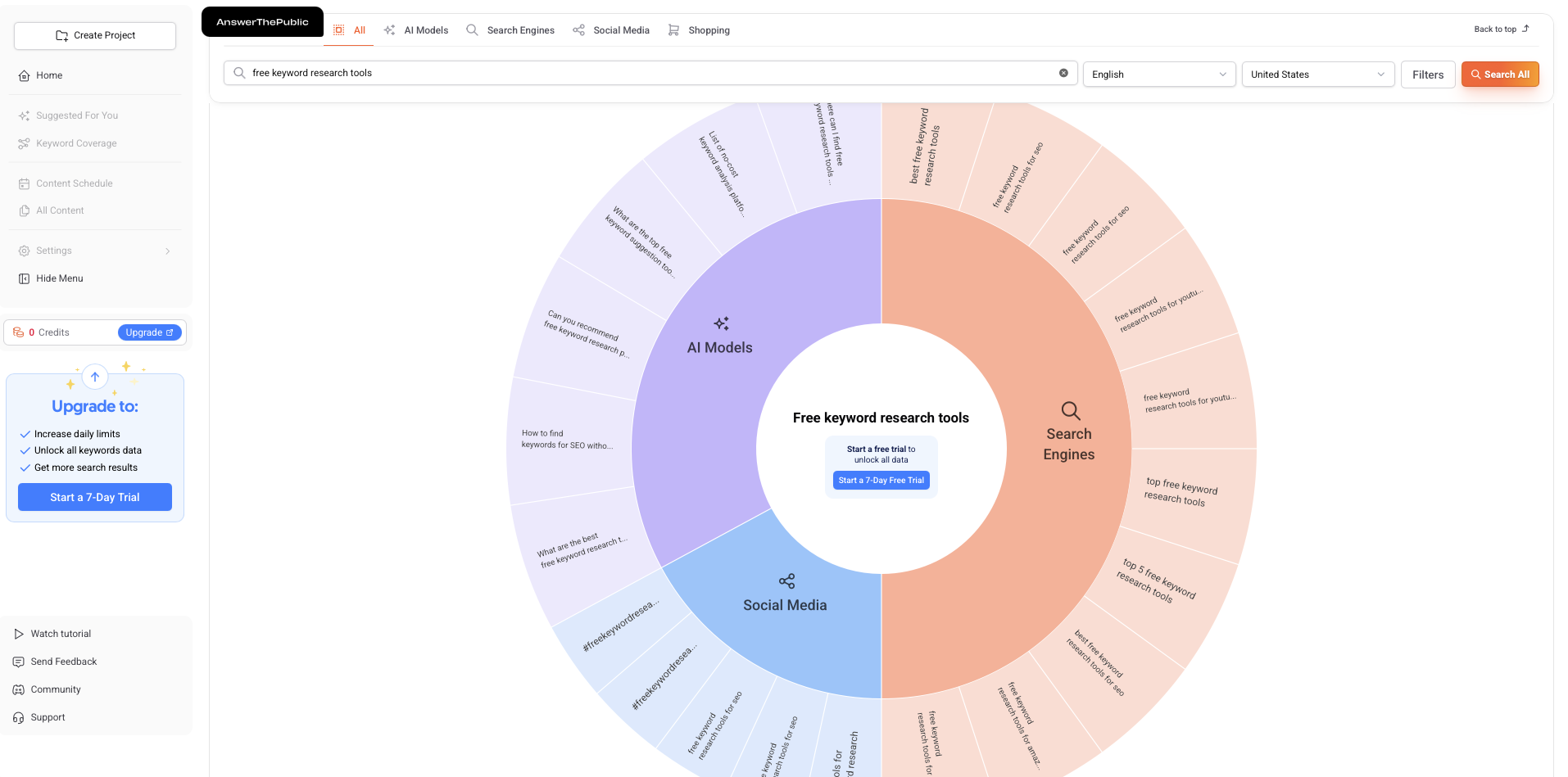1568x777 pixels.
Task: Click the Watch tutorial play icon
Action: pyautogui.click(x=19, y=634)
